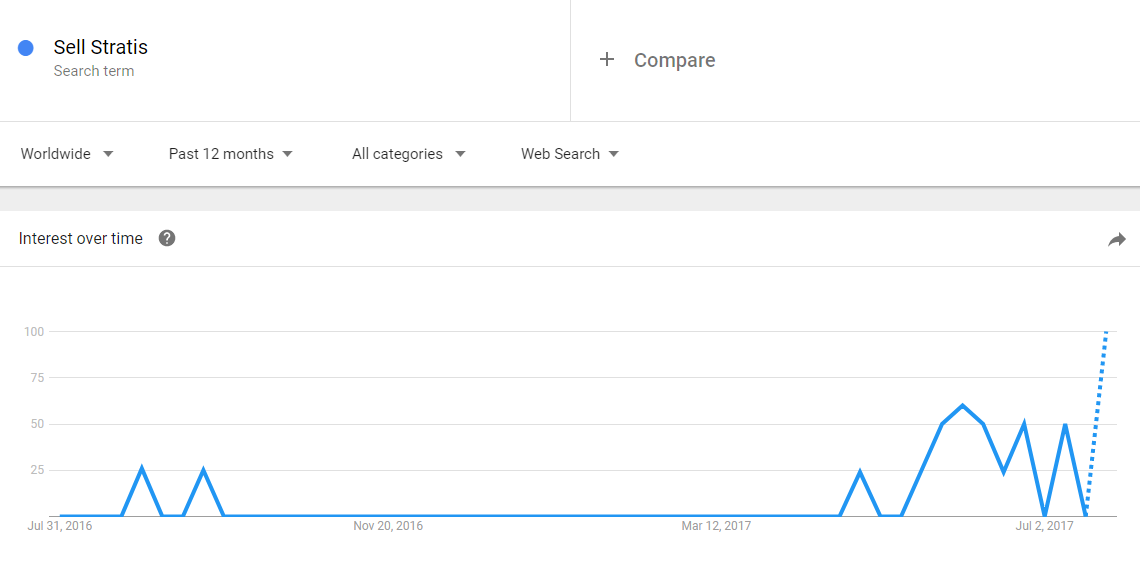
Task: Change the Web Search type dropdown
Action: [x=569, y=154]
